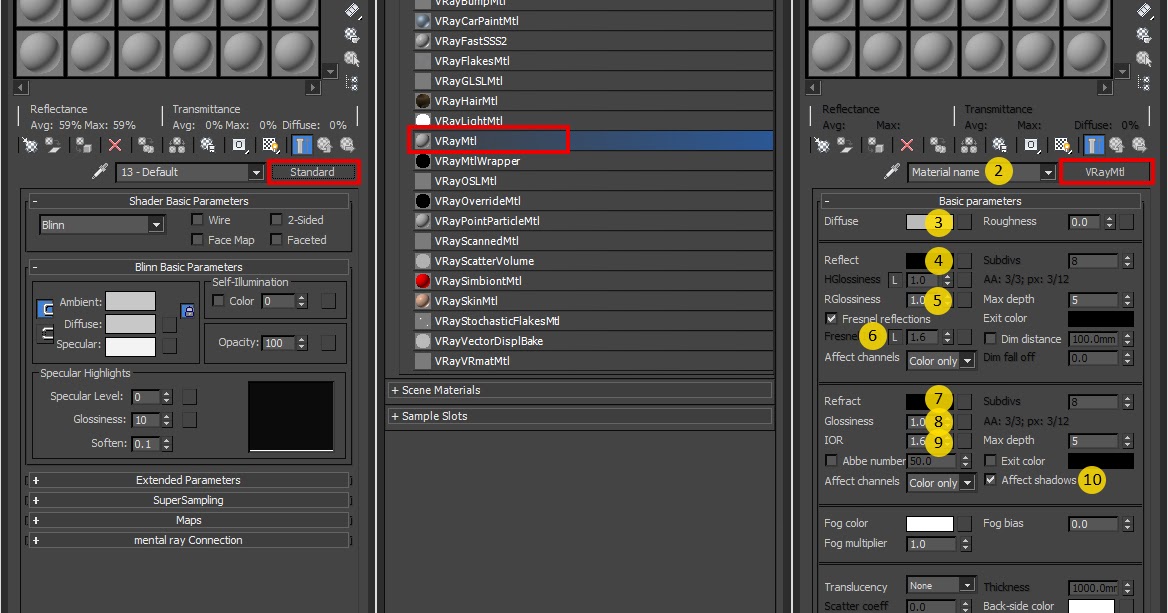Assign material to selection in left editor
Image resolution: width=1168 pixels, height=613 pixels.
[x=82, y=147]
